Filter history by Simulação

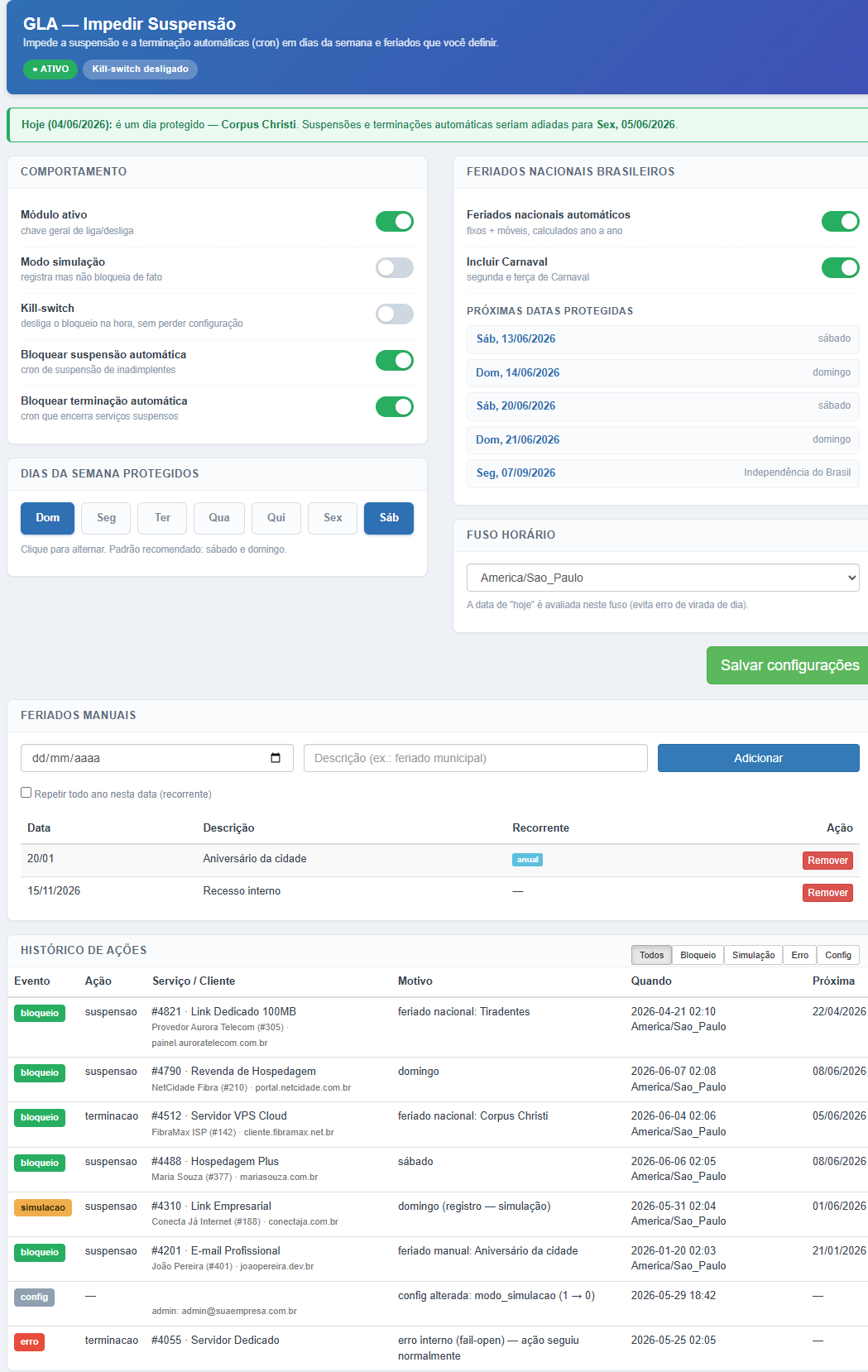[x=753, y=955]
